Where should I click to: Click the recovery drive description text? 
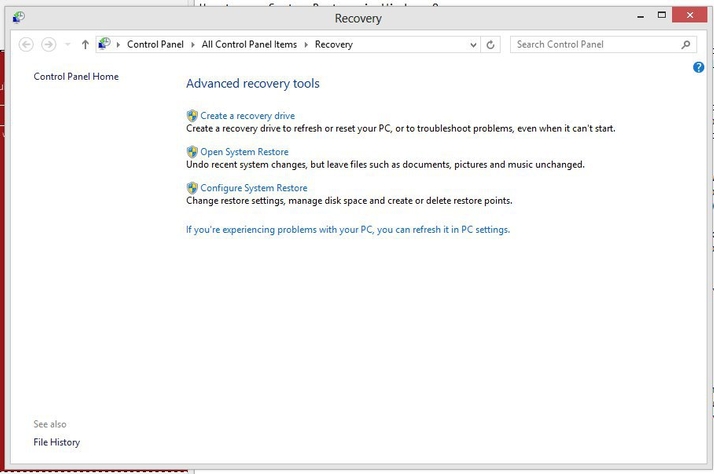coord(401,129)
